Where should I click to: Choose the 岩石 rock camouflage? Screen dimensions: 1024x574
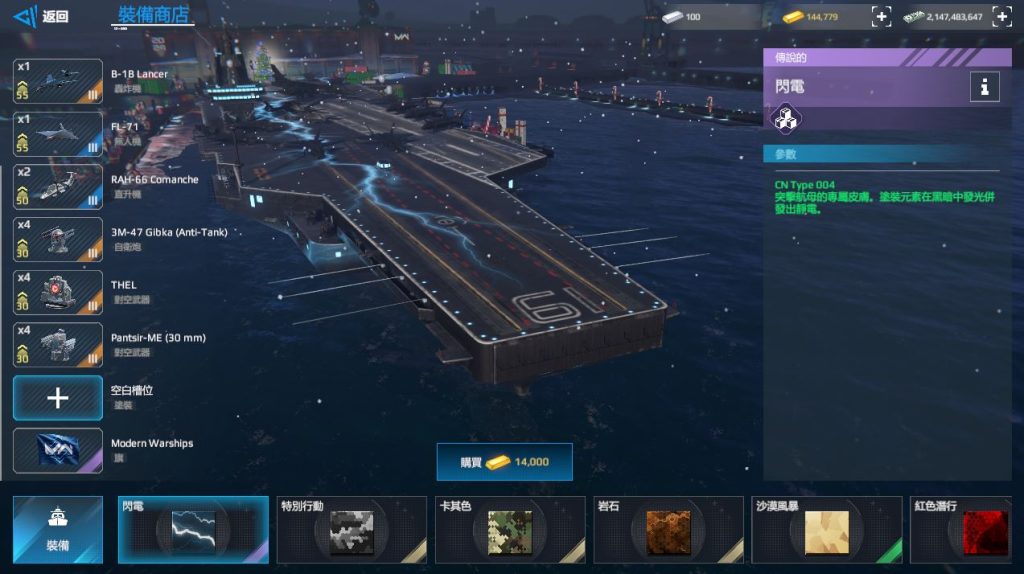pyautogui.click(x=668, y=530)
